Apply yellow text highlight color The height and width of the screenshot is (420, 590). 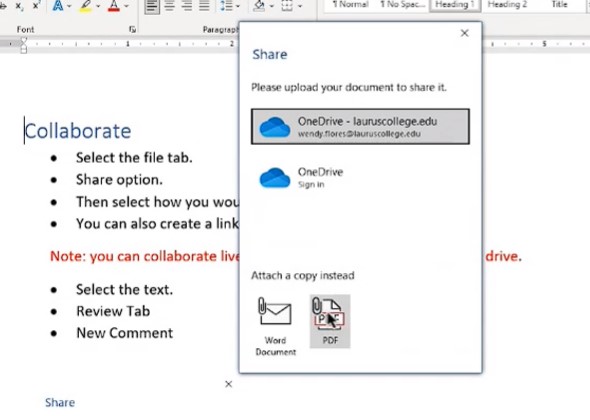tap(86, 5)
